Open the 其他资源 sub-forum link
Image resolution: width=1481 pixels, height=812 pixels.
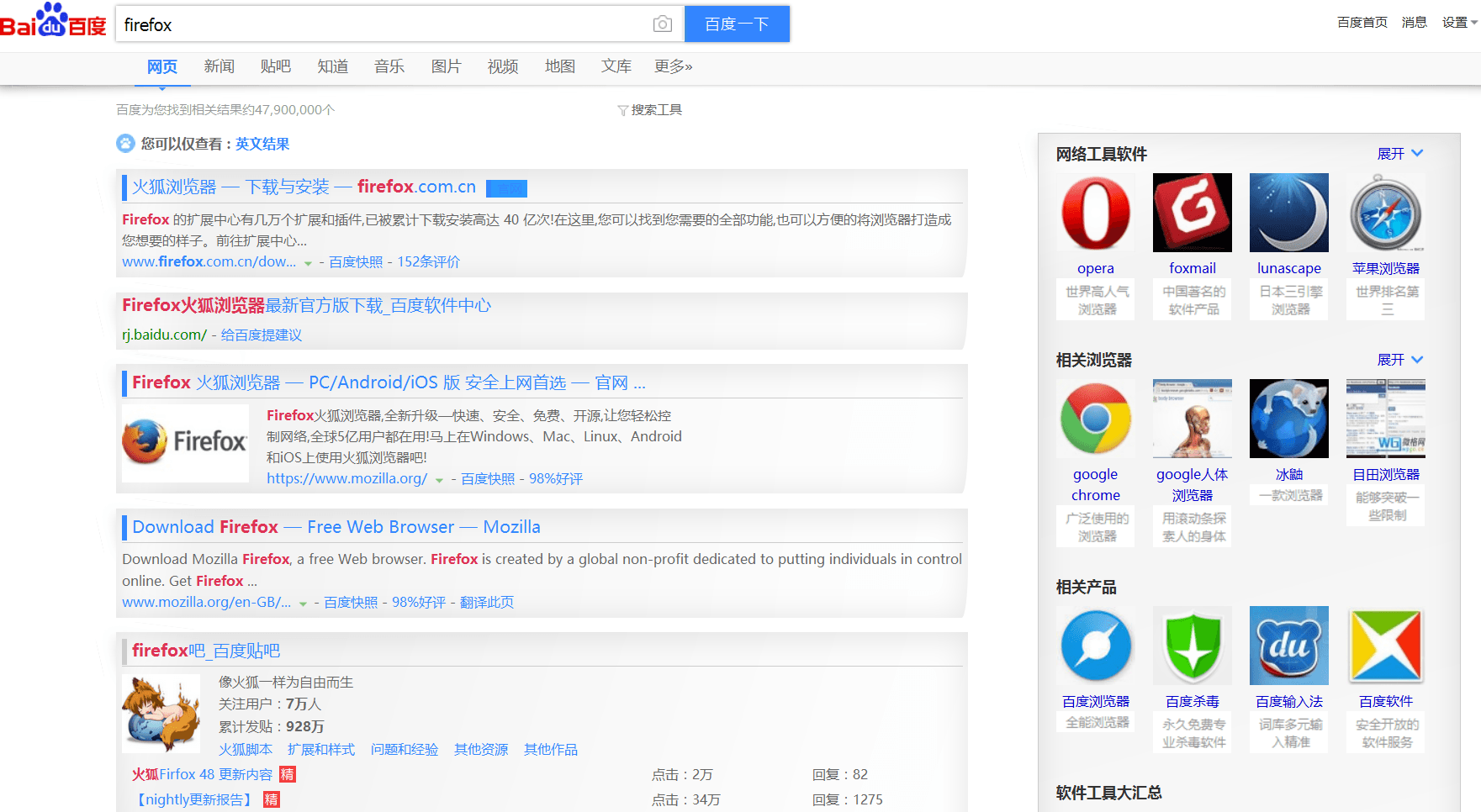click(x=481, y=750)
